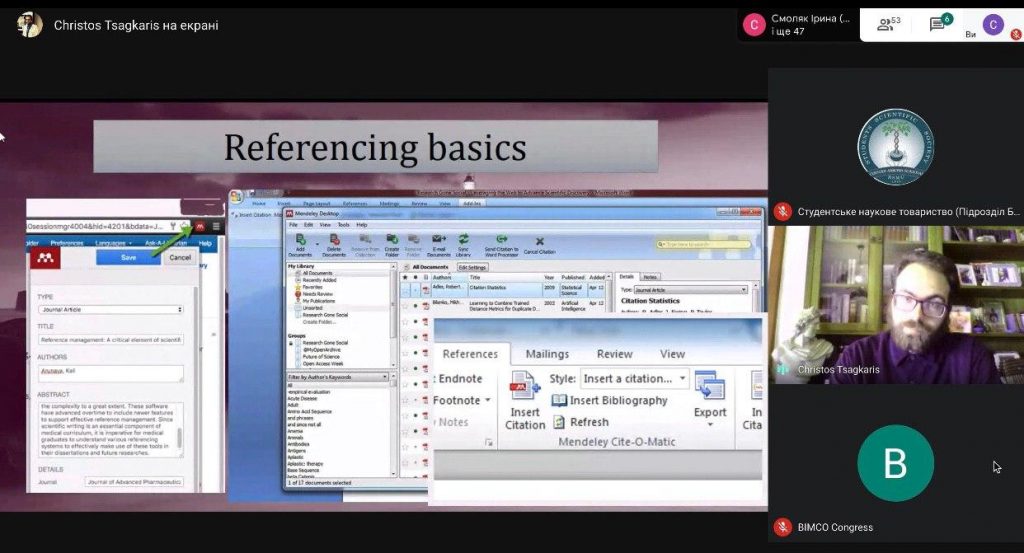The width and height of the screenshot is (1024, 553).
Task: Click the abstract text box scrollbar
Action: pyautogui.click(x=180, y=436)
